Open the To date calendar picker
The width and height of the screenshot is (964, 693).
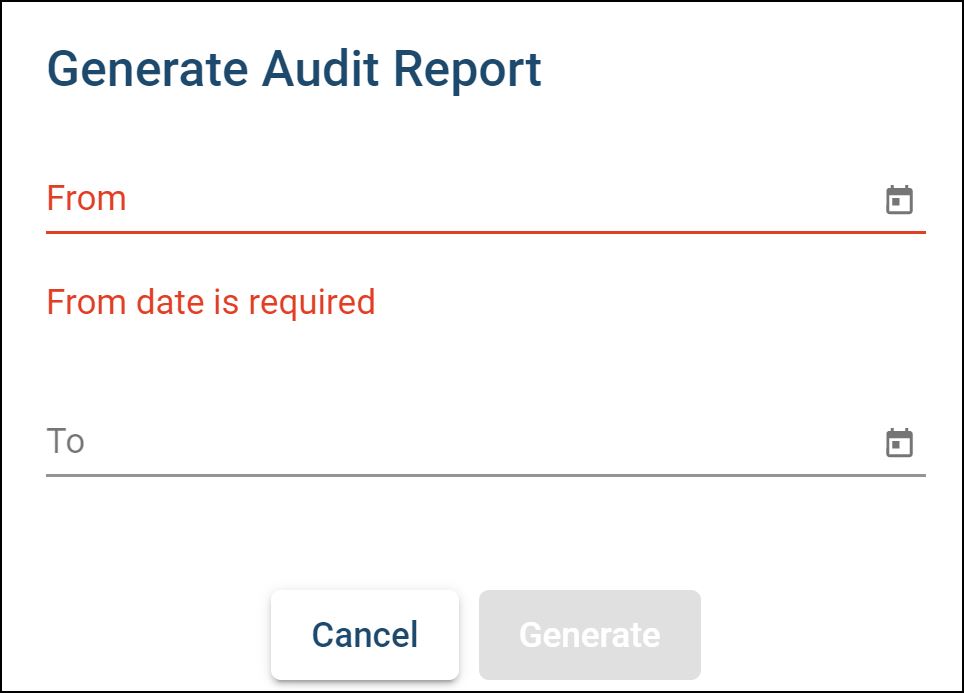(x=900, y=442)
